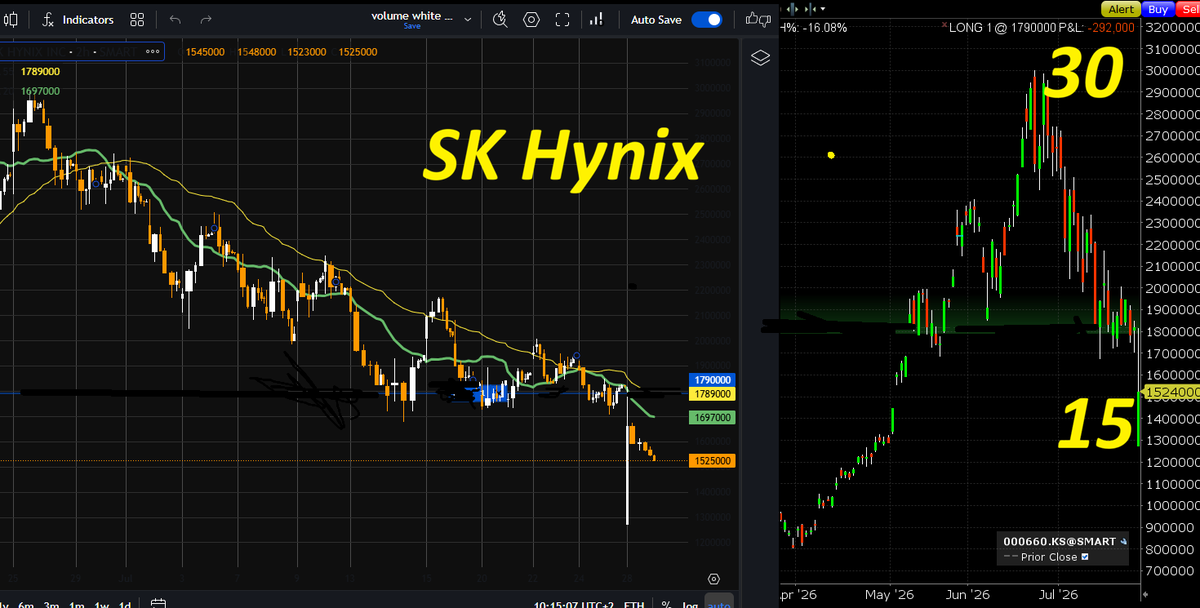
Task: Click the Buy button in right chart
Action: point(1158,8)
